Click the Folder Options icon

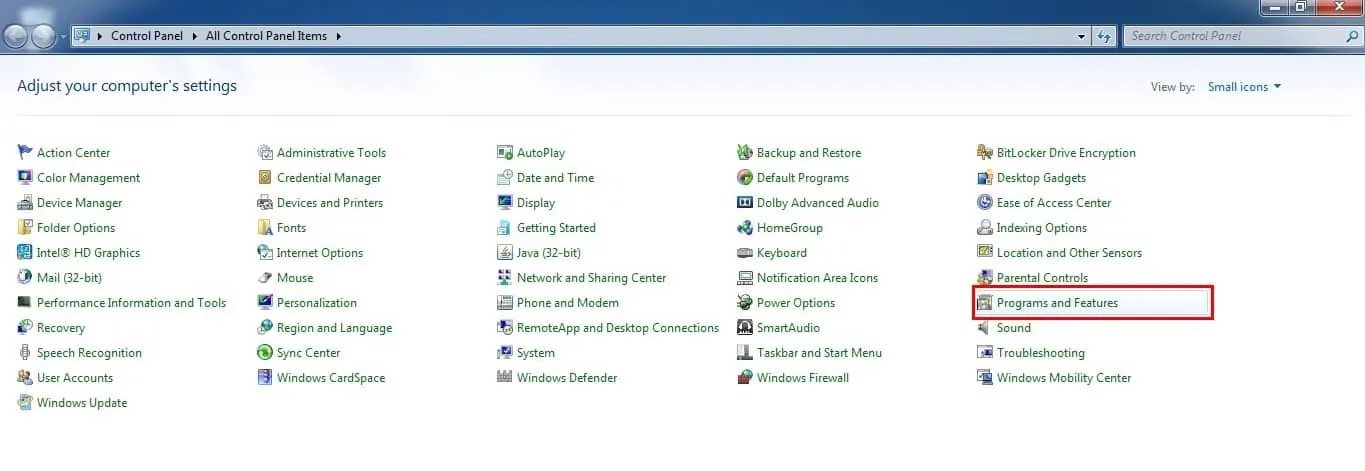click(x=25, y=227)
